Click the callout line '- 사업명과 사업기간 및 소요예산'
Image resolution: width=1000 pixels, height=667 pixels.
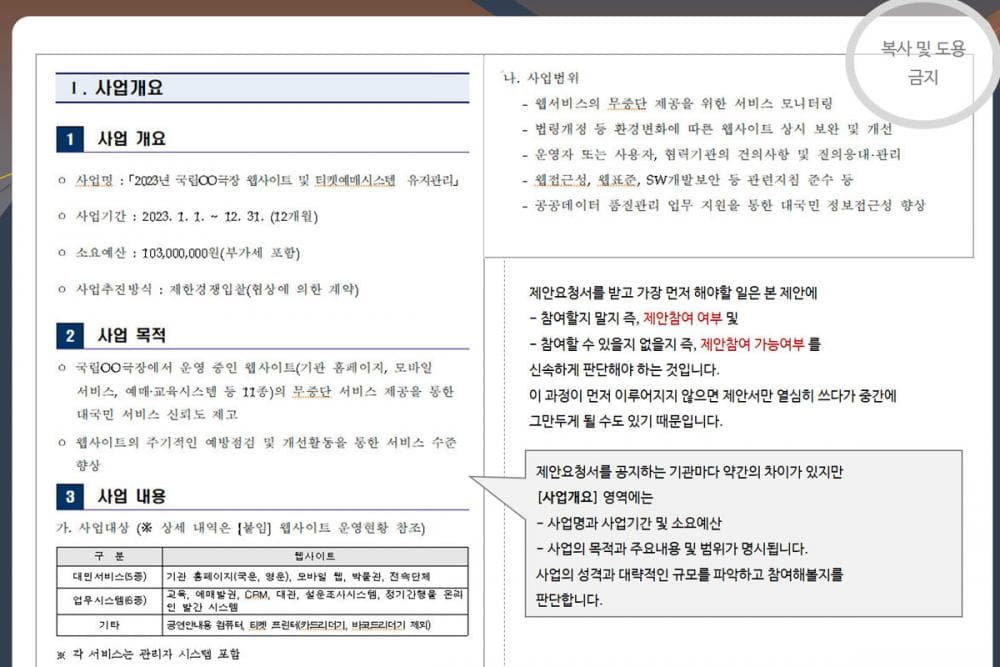click(629, 524)
